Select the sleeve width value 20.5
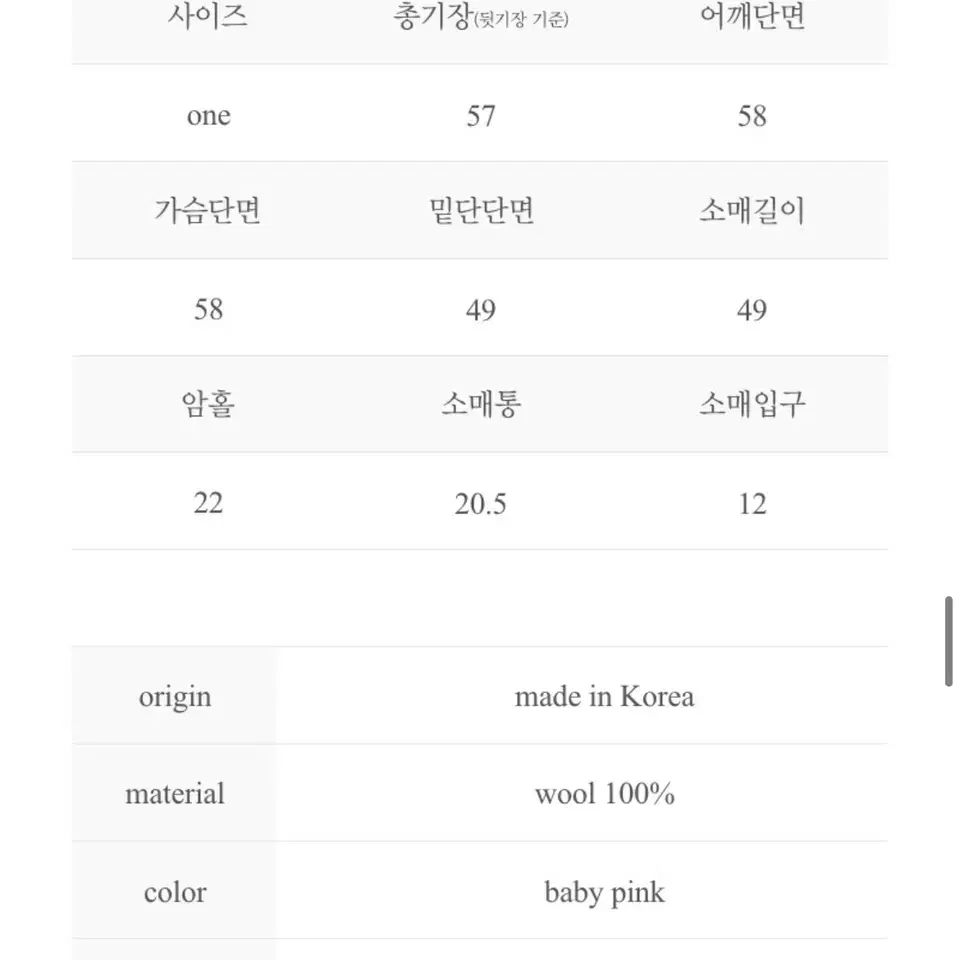 pyautogui.click(x=481, y=504)
